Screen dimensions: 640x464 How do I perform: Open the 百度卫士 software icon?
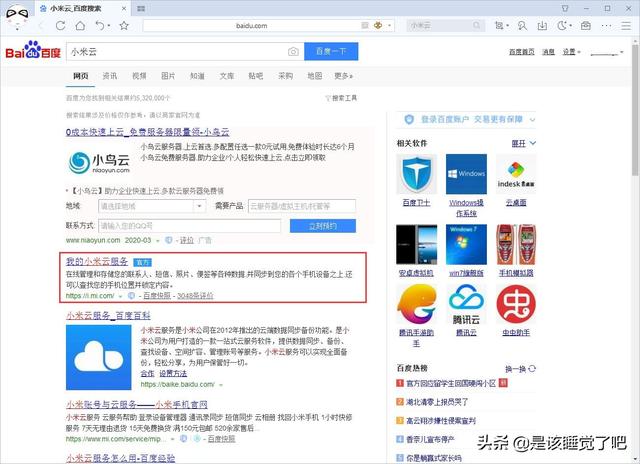pyautogui.click(x=416, y=174)
